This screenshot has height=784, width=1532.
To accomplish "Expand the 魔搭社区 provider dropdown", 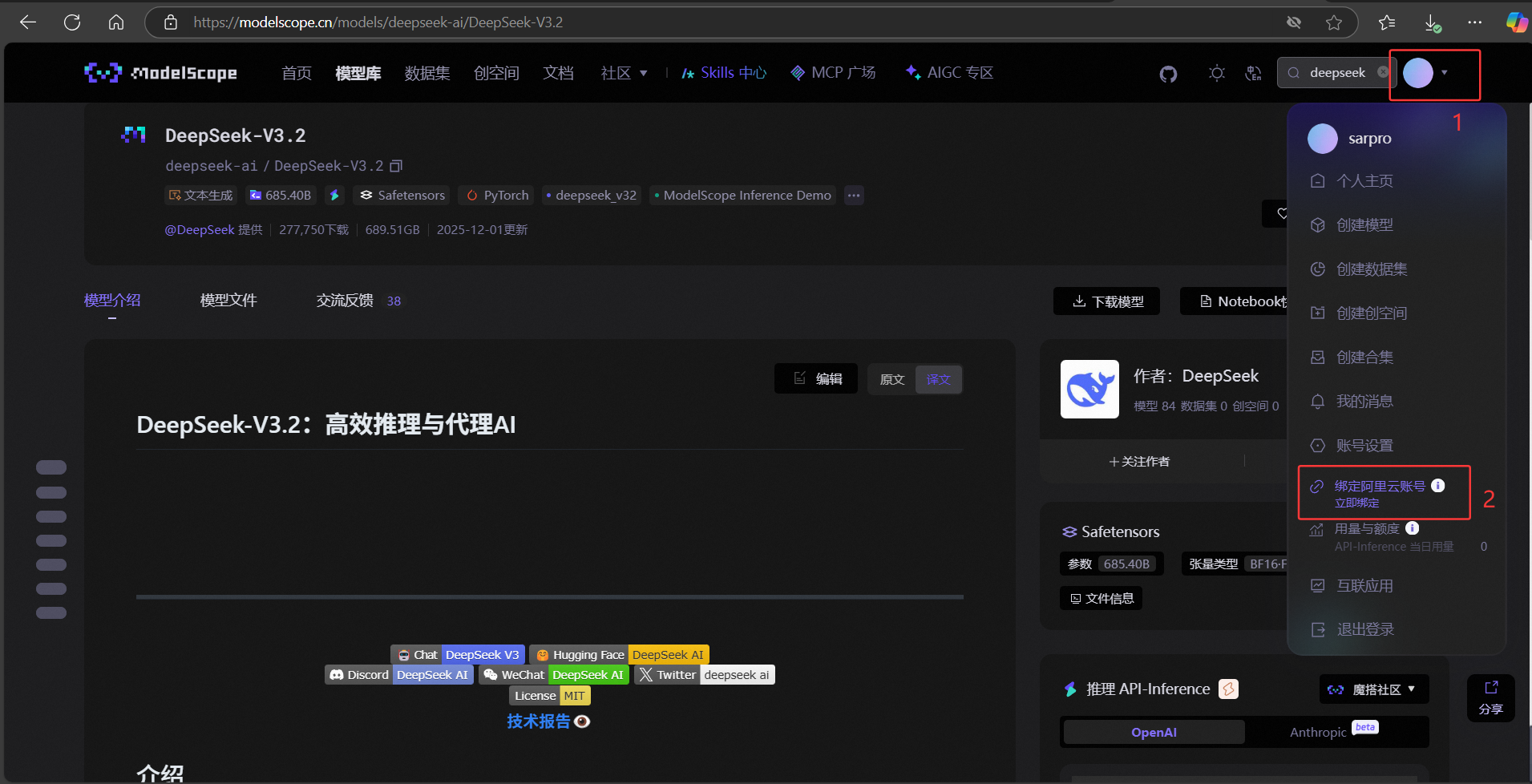I will (1374, 689).
